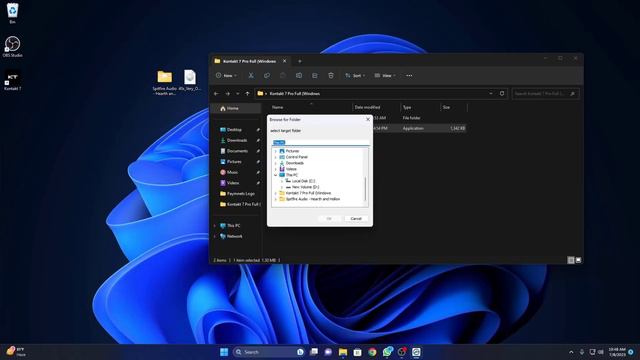The height and width of the screenshot is (360, 640).
Task: Go back with the left arrow button
Action: click(x=216, y=94)
